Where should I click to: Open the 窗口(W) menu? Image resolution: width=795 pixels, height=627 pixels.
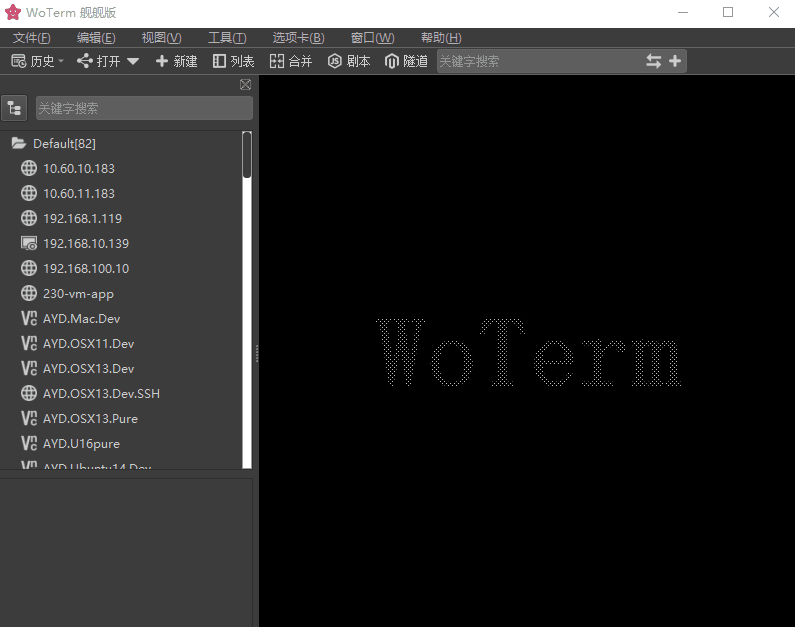coord(372,38)
